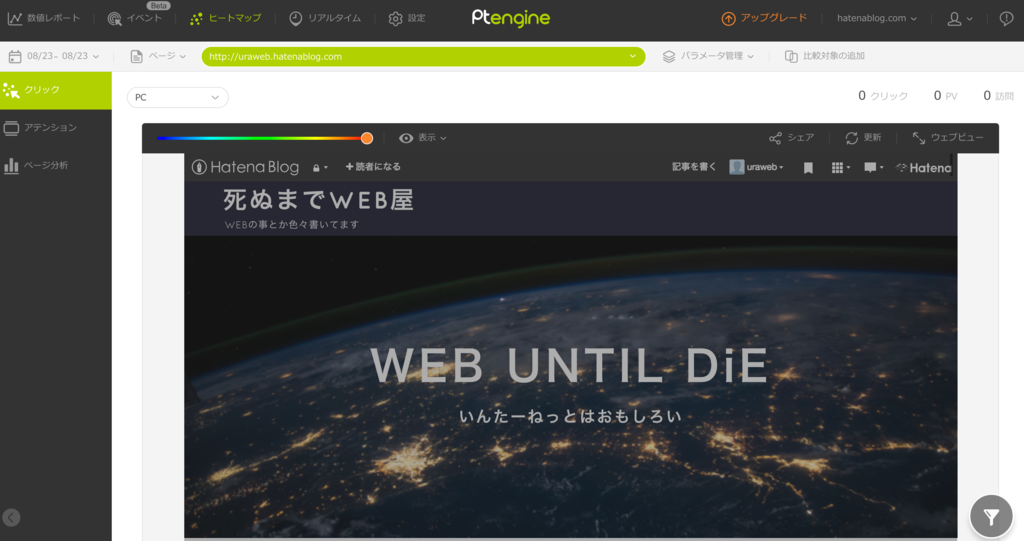
Task: Click the layers icon for parameter management
Action: point(669,57)
